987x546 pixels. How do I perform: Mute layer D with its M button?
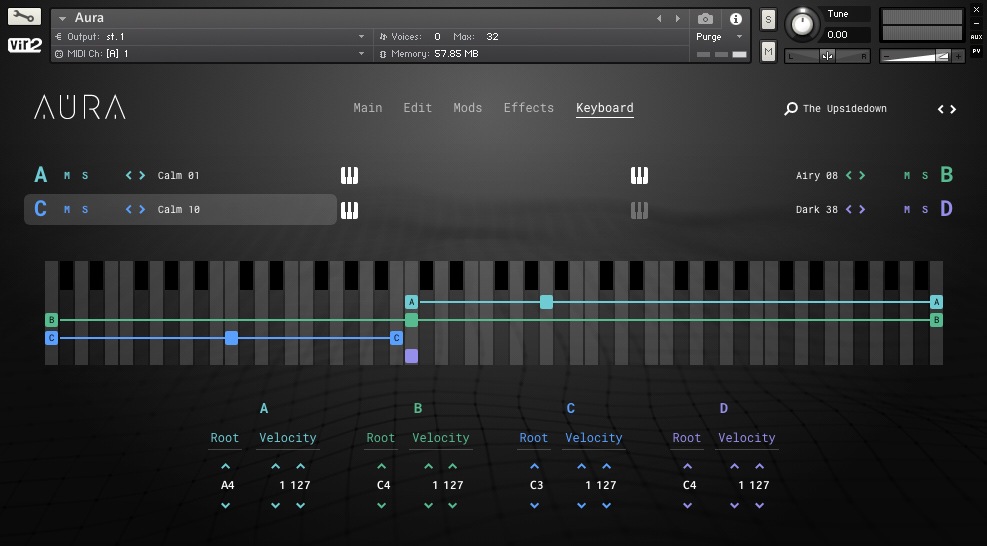907,210
